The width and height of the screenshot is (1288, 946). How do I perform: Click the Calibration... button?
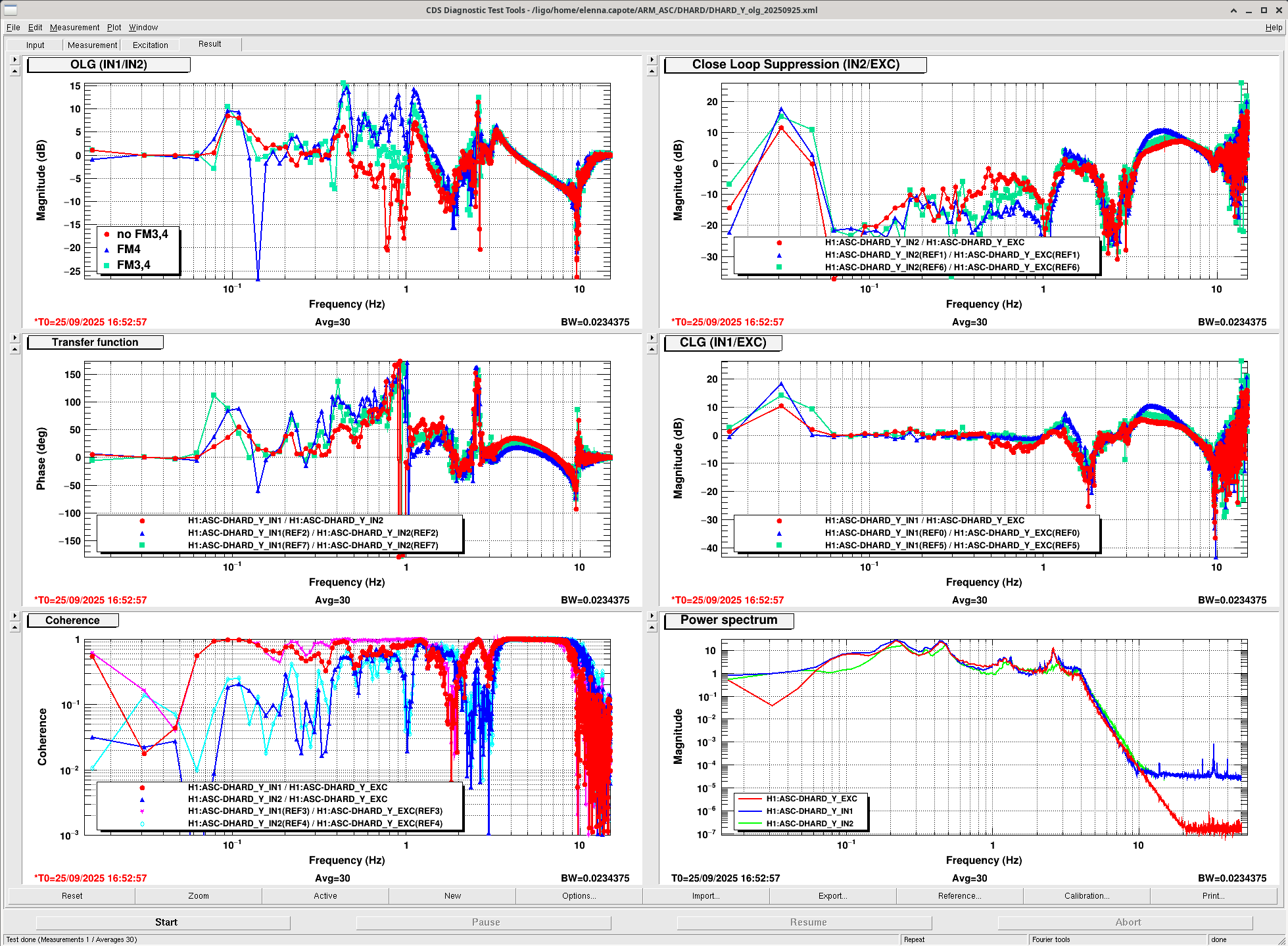(1086, 896)
